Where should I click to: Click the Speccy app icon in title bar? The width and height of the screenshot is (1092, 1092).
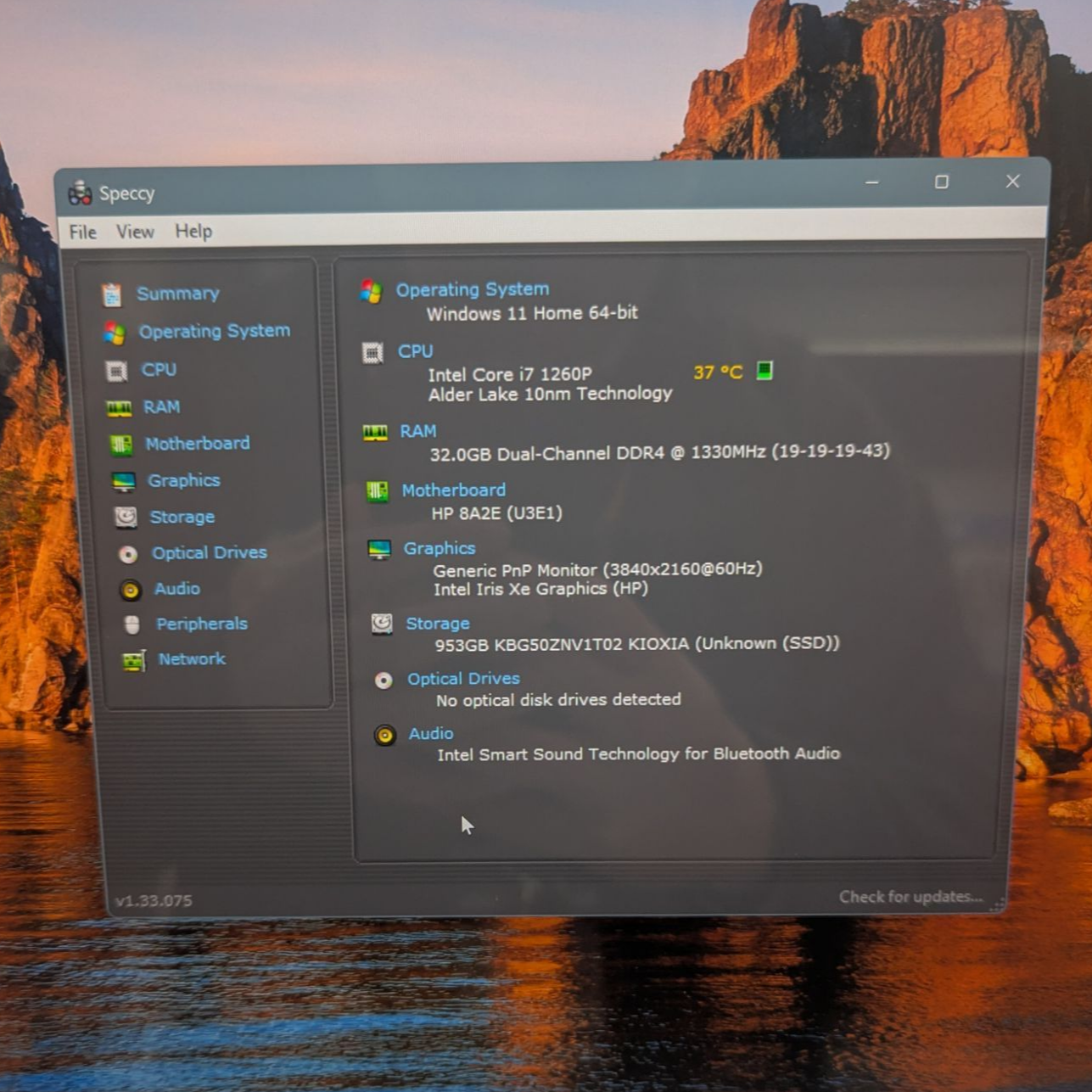pyautogui.click(x=81, y=193)
